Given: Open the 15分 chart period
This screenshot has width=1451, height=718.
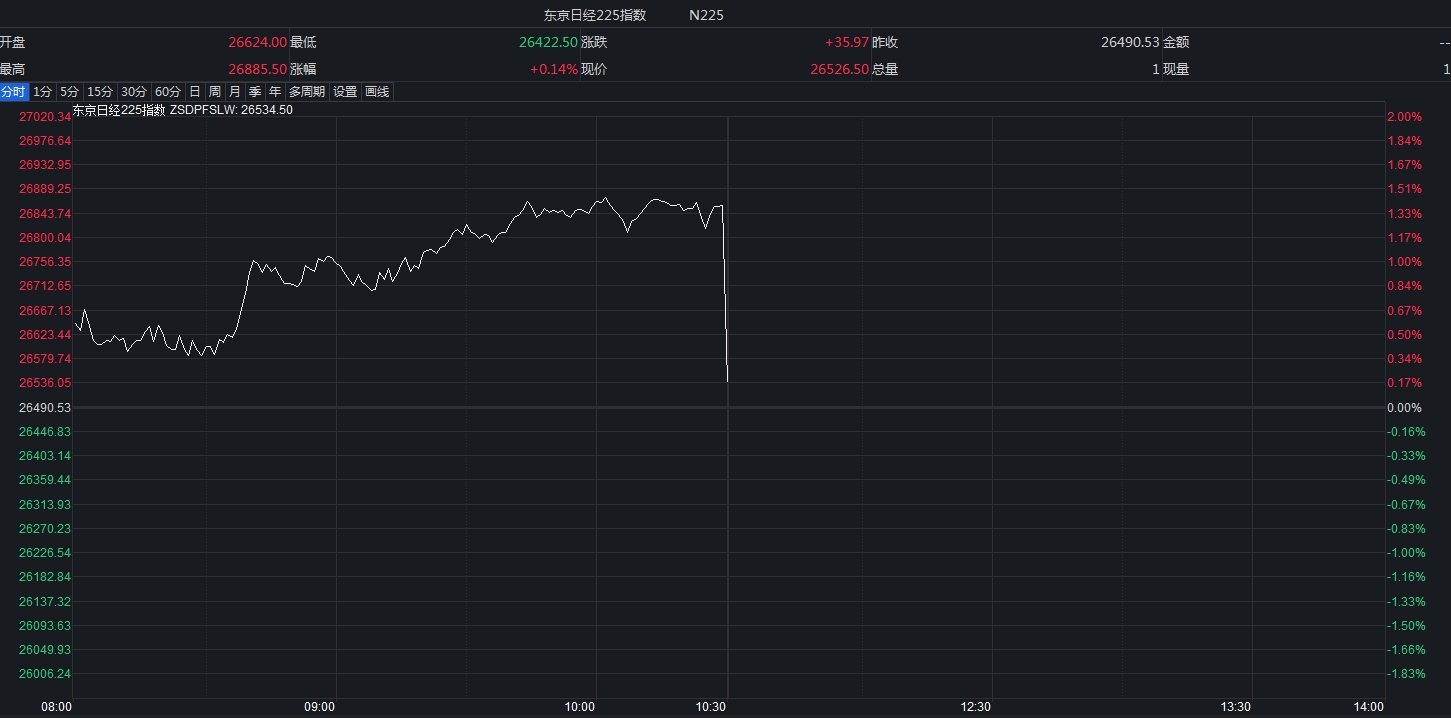Looking at the screenshot, I should [x=99, y=92].
